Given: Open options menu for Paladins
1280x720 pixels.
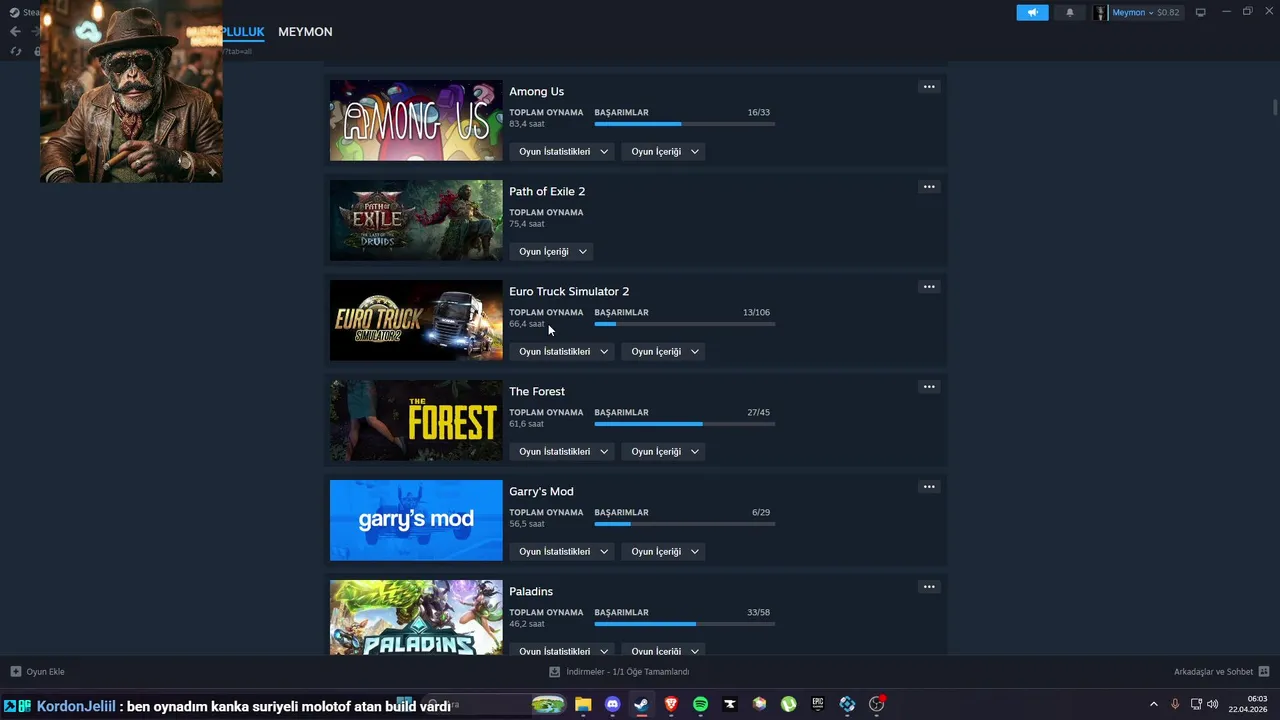Looking at the screenshot, I should pyautogui.click(x=929, y=587).
